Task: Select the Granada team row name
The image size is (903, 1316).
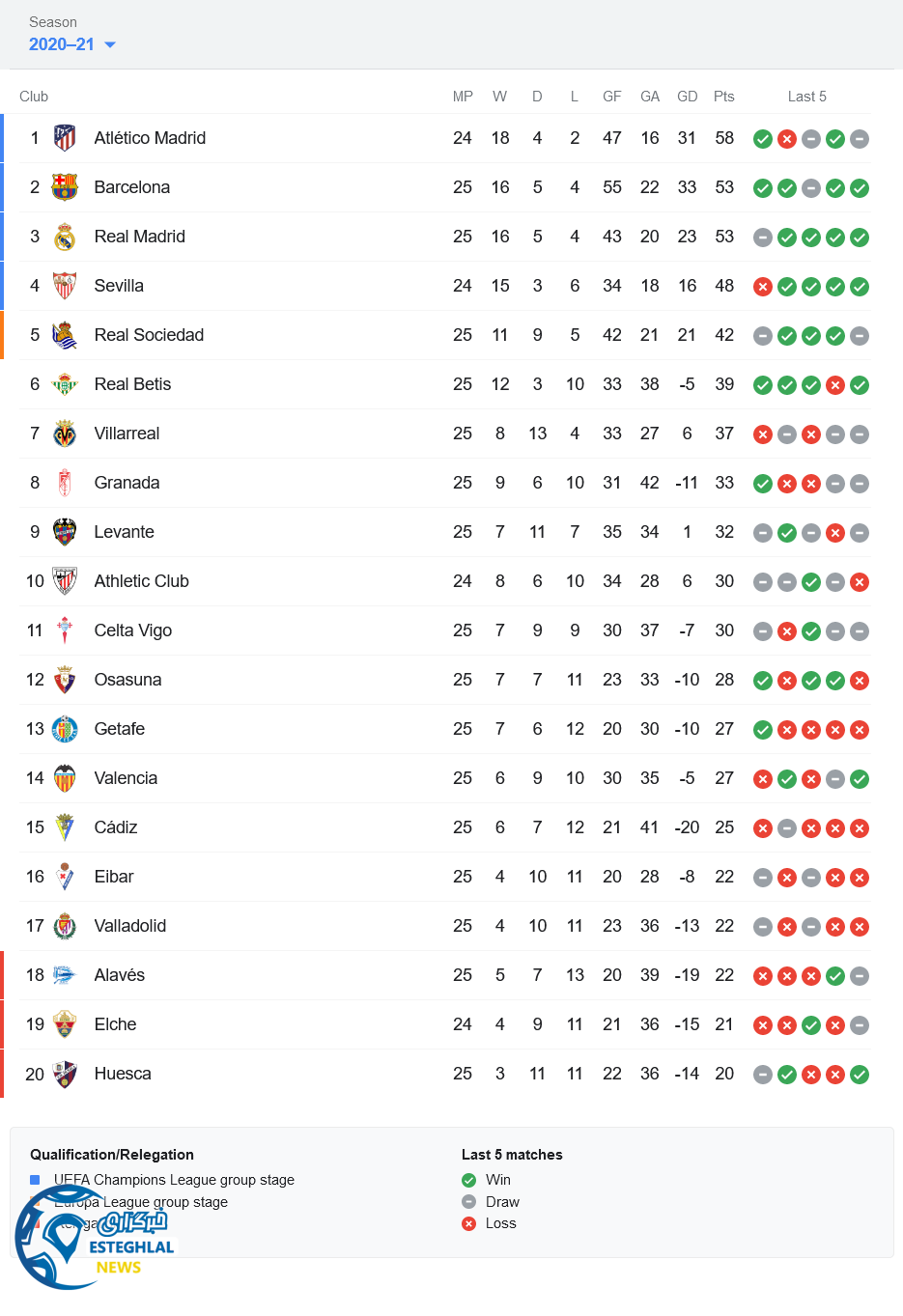Action: (127, 483)
